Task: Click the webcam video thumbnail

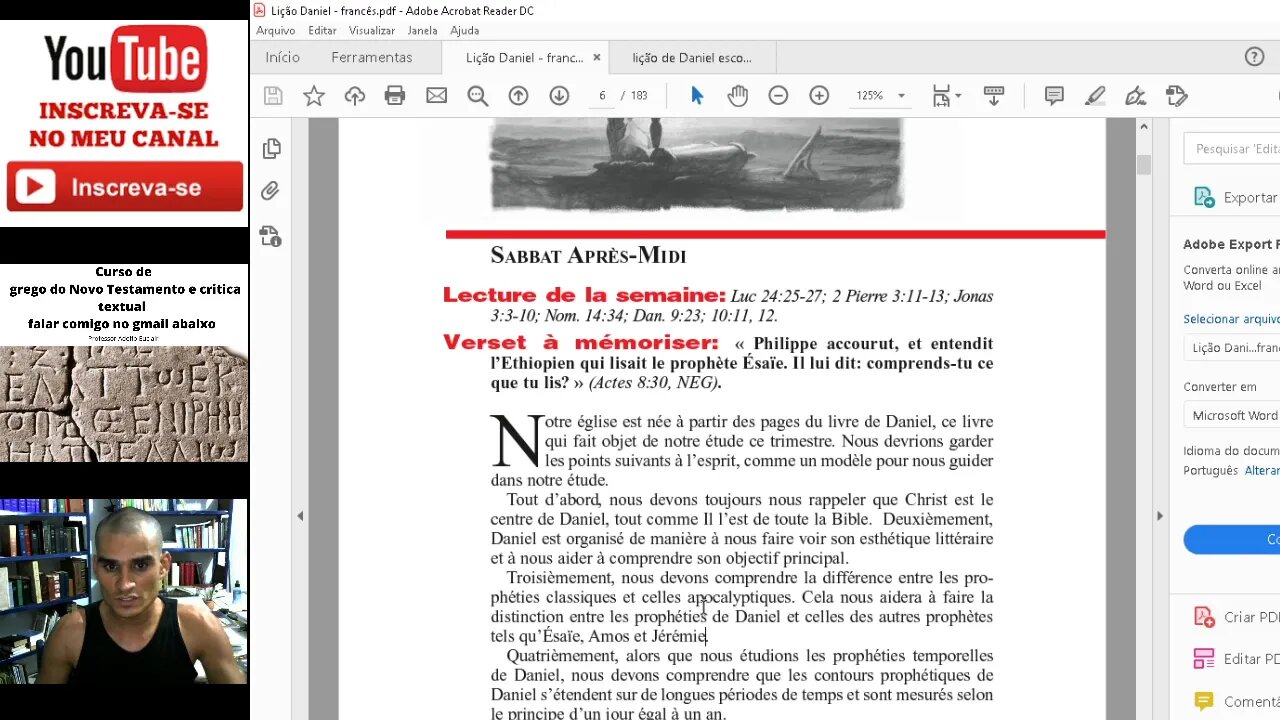Action: (x=124, y=591)
